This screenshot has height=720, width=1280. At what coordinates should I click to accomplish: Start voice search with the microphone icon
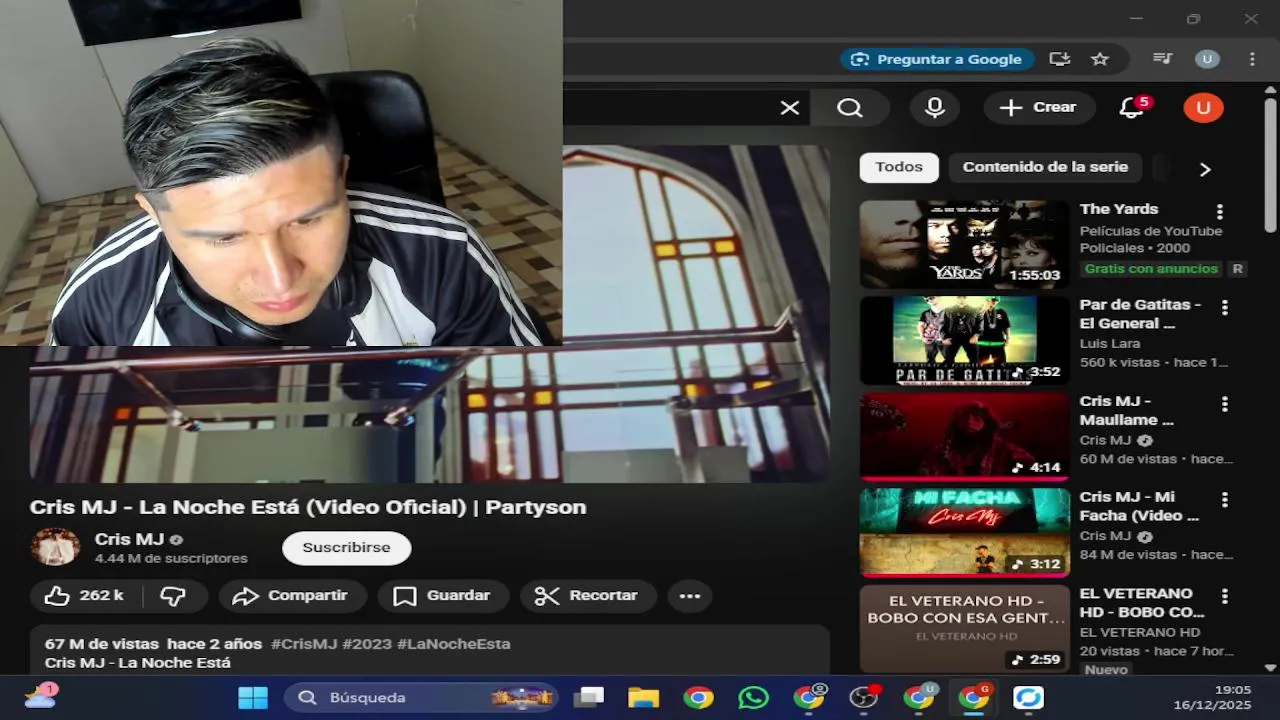tap(935, 108)
